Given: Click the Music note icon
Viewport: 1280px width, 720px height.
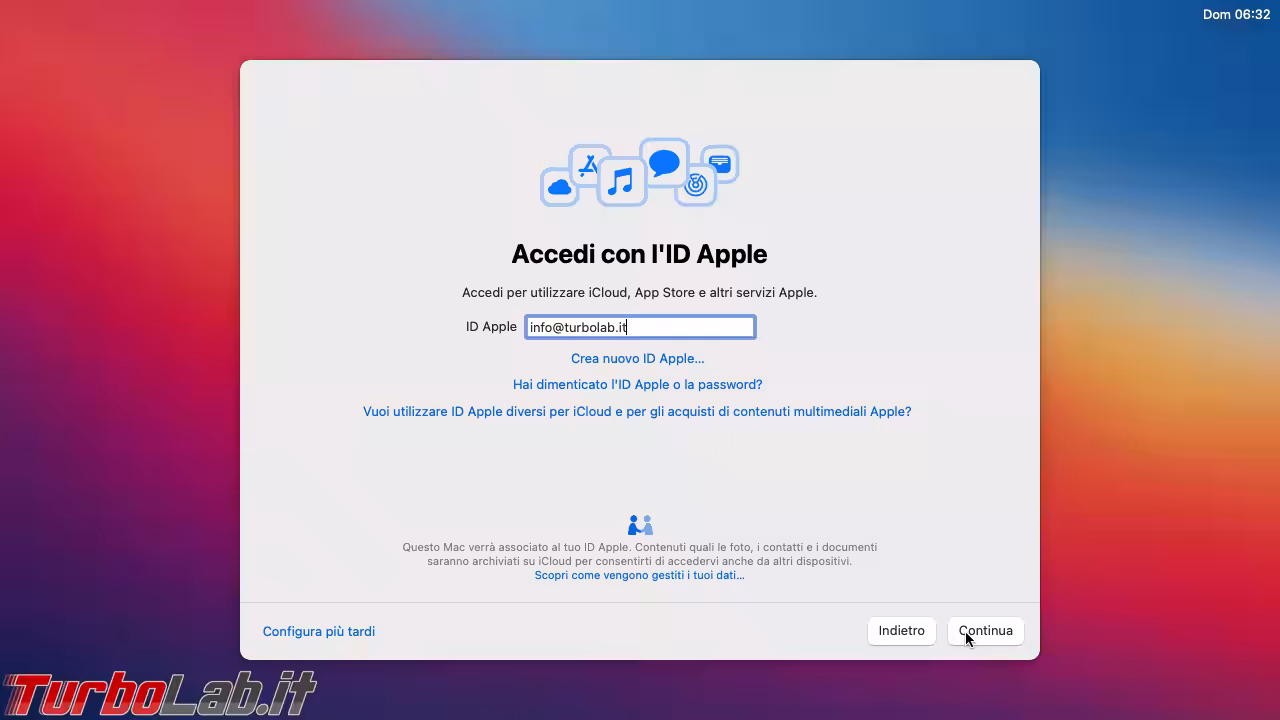Looking at the screenshot, I should coord(621,181).
